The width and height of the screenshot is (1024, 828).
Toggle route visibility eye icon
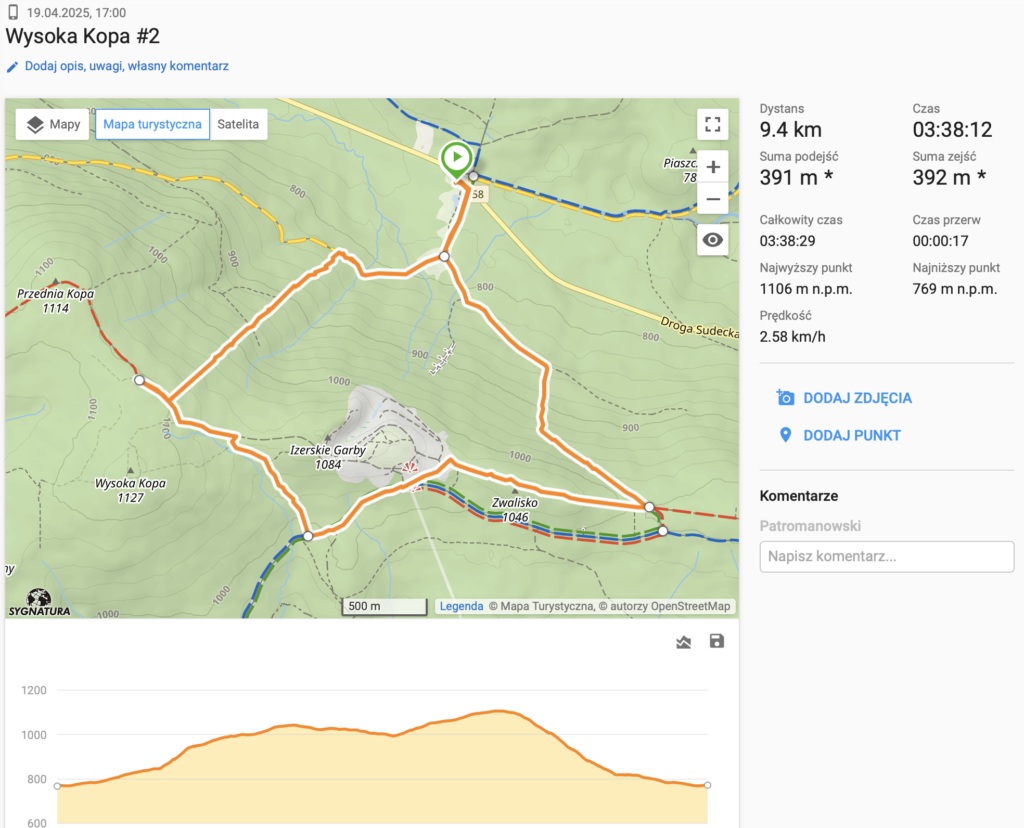(712, 240)
